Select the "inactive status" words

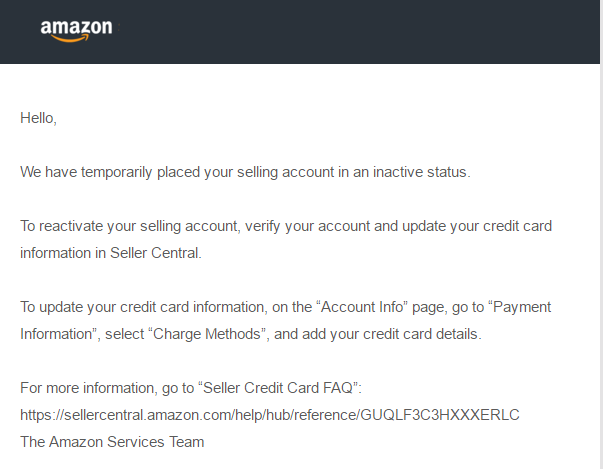[x=421, y=172]
